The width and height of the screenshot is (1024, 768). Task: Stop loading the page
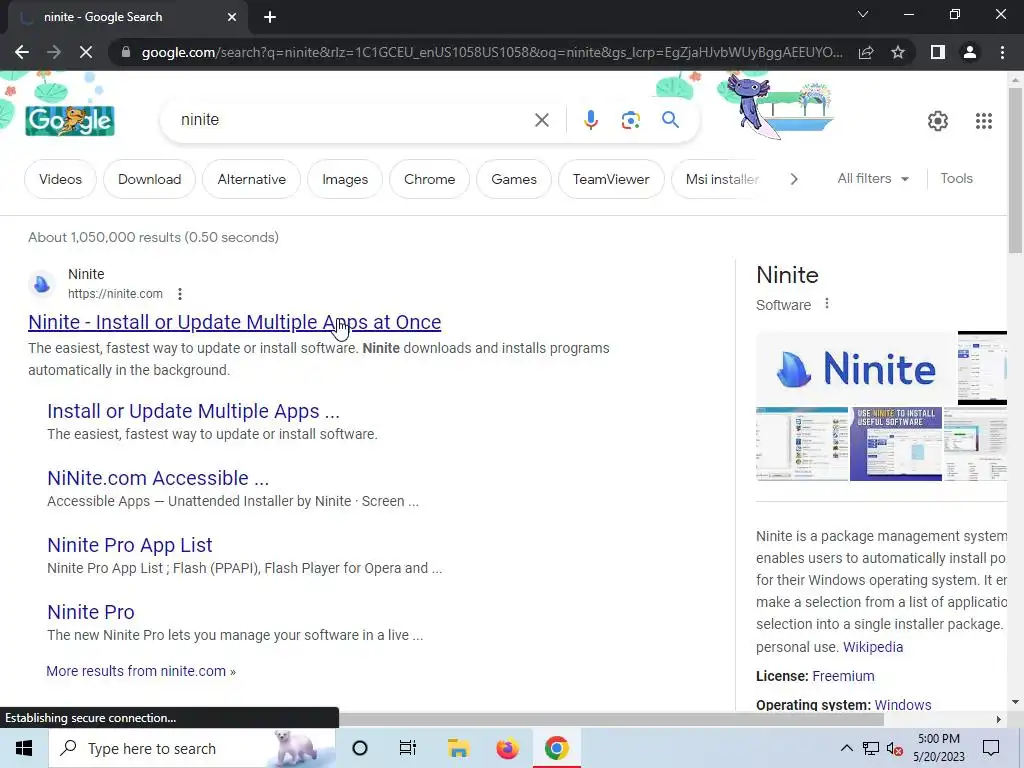(x=86, y=52)
